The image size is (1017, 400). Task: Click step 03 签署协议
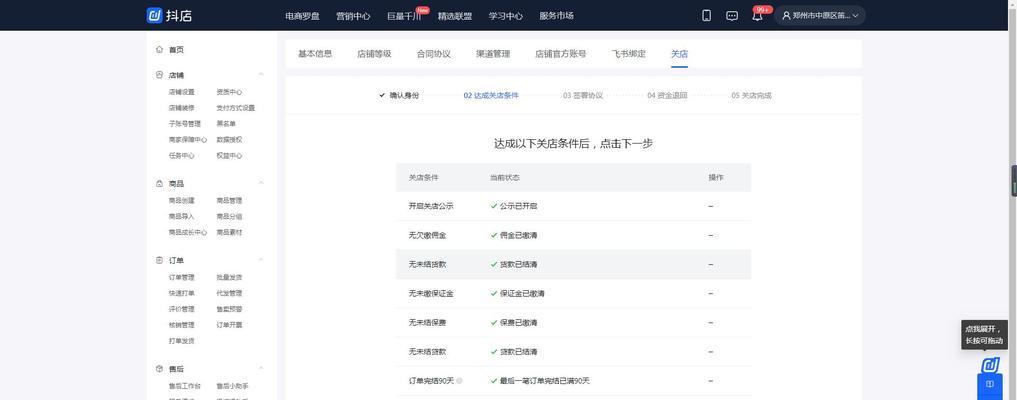[583, 95]
